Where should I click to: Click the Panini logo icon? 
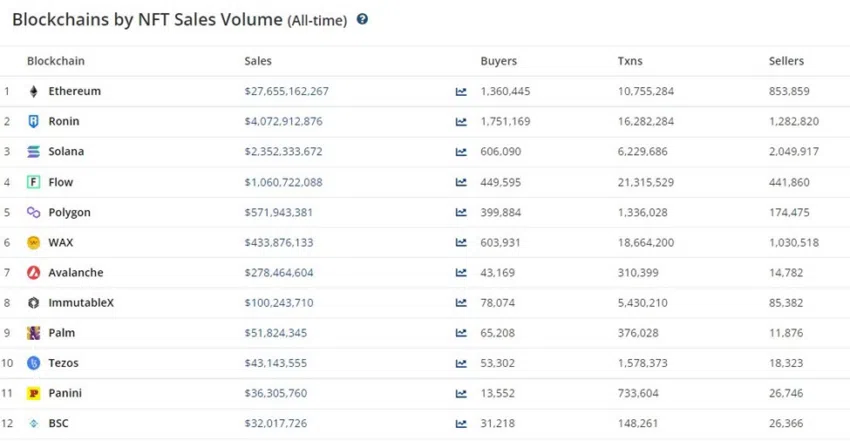(x=34, y=393)
